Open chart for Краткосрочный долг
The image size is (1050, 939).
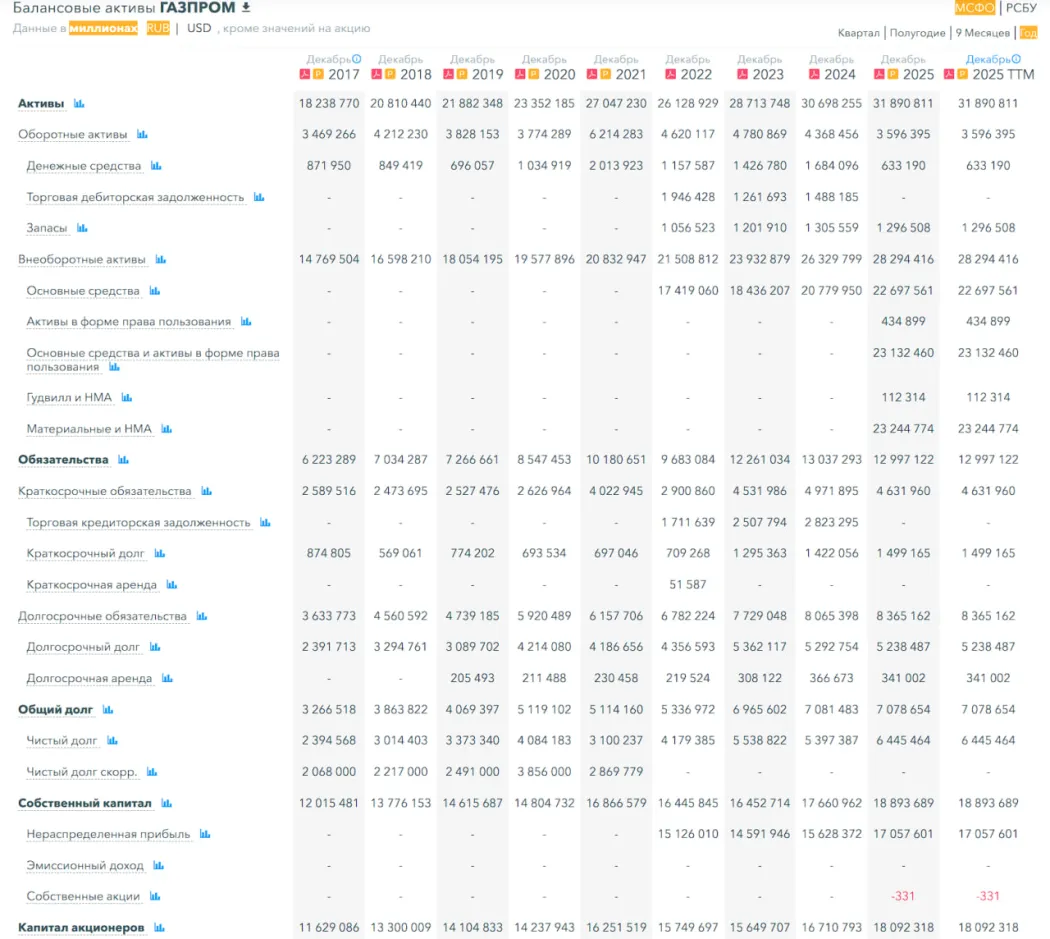click(159, 553)
